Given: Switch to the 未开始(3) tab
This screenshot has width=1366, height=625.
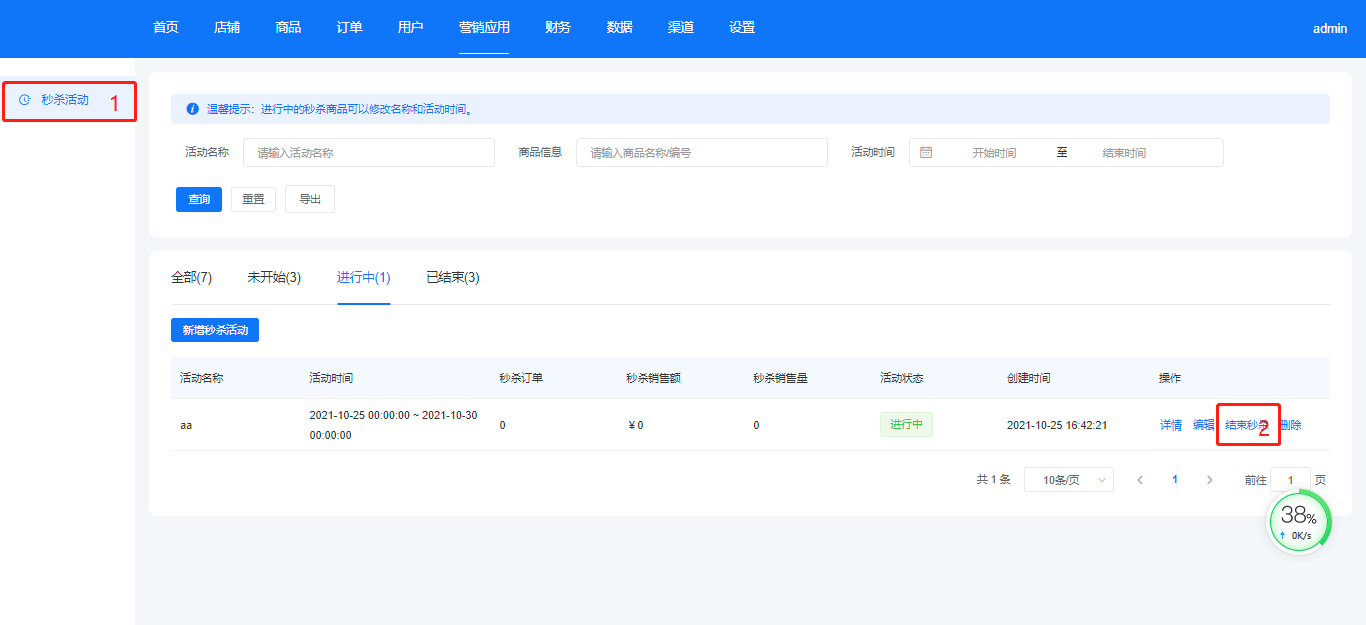Looking at the screenshot, I should (x=274, y=278).
